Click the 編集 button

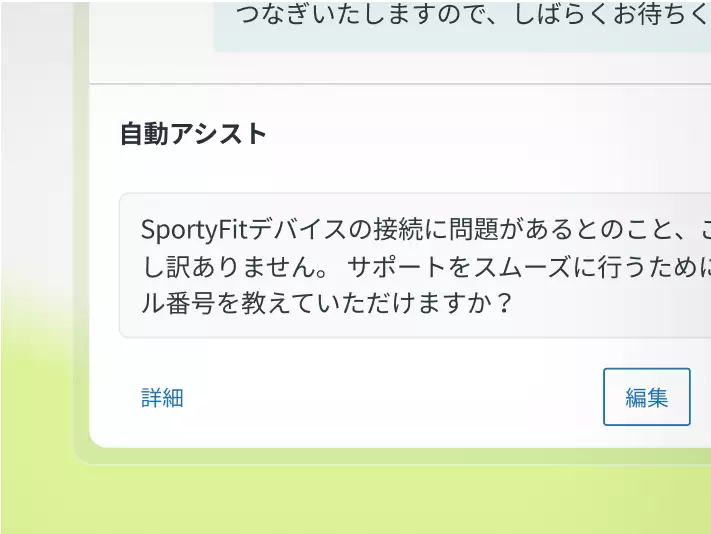[647, 397]
